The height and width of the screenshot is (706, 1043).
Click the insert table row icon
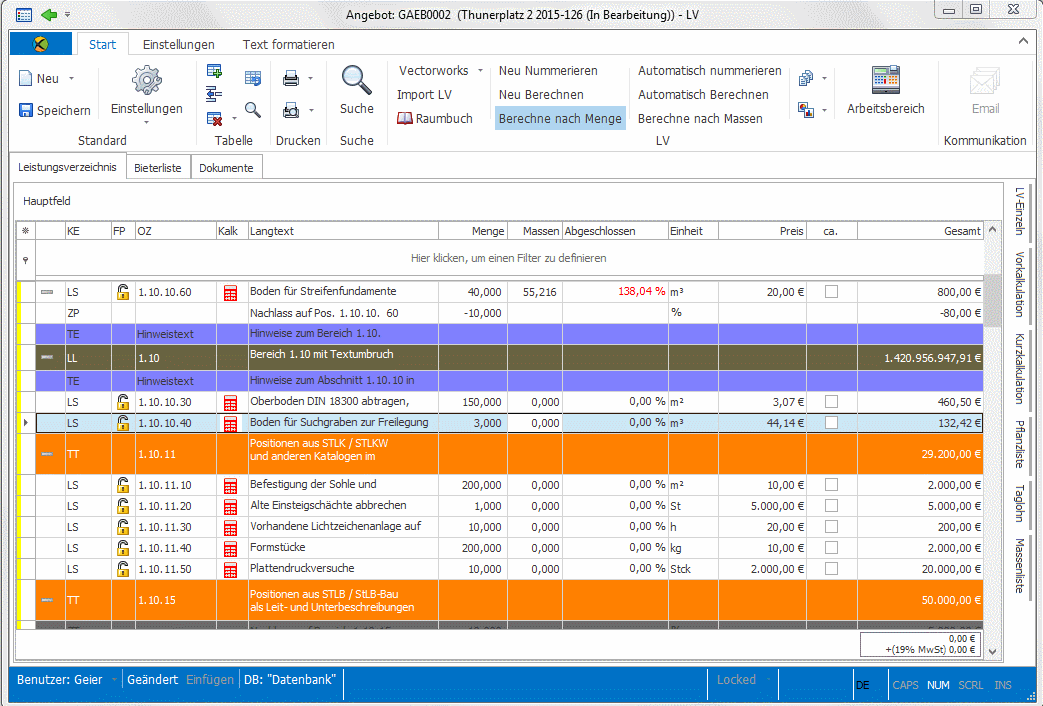[x=214, y=71]
